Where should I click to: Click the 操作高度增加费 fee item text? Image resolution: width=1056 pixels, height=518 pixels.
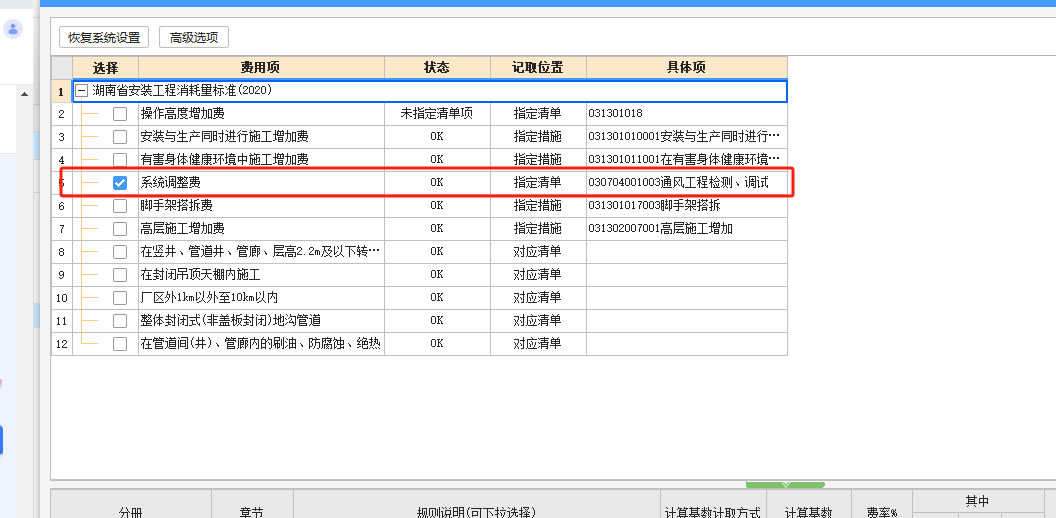coord(183,114)
